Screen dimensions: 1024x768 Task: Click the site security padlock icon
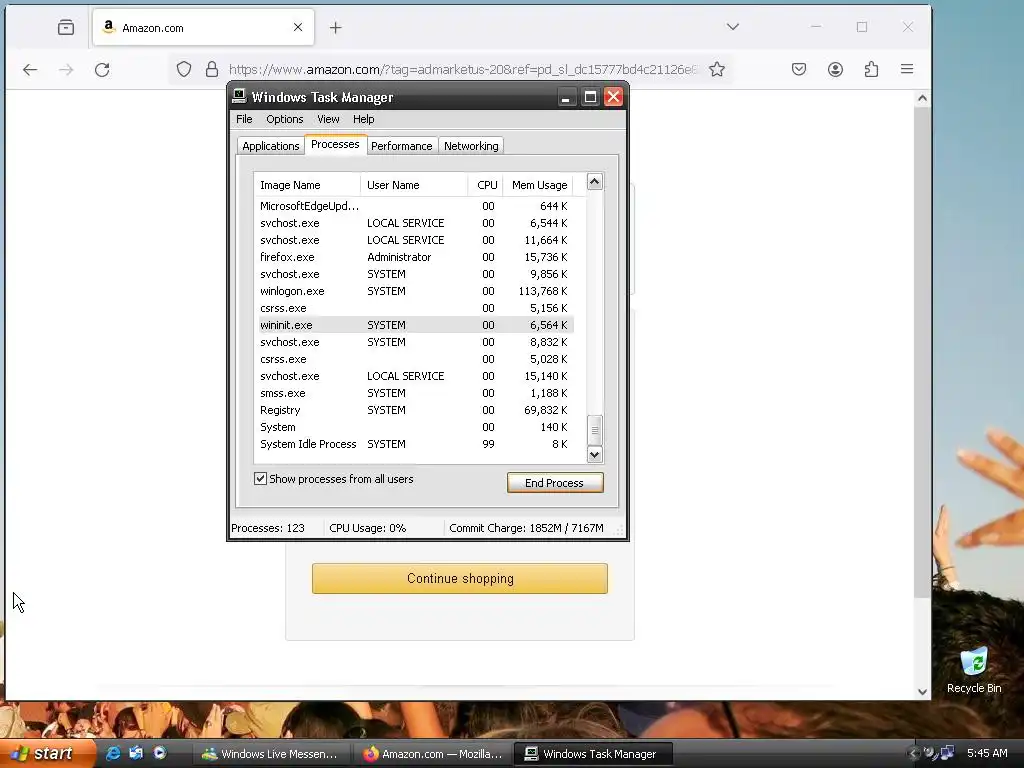coord(212,69)
